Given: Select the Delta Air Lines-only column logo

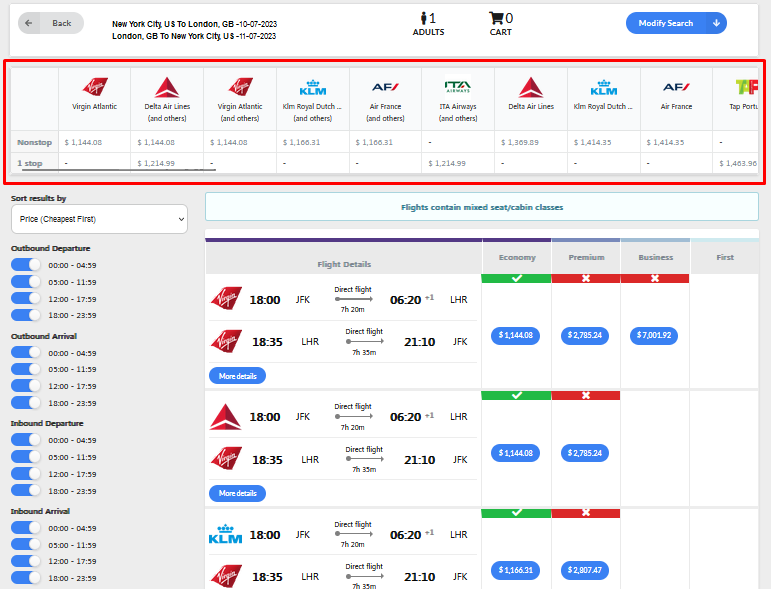Looking at the screenshot, I should pyautogui.click(x=531, y=88).
